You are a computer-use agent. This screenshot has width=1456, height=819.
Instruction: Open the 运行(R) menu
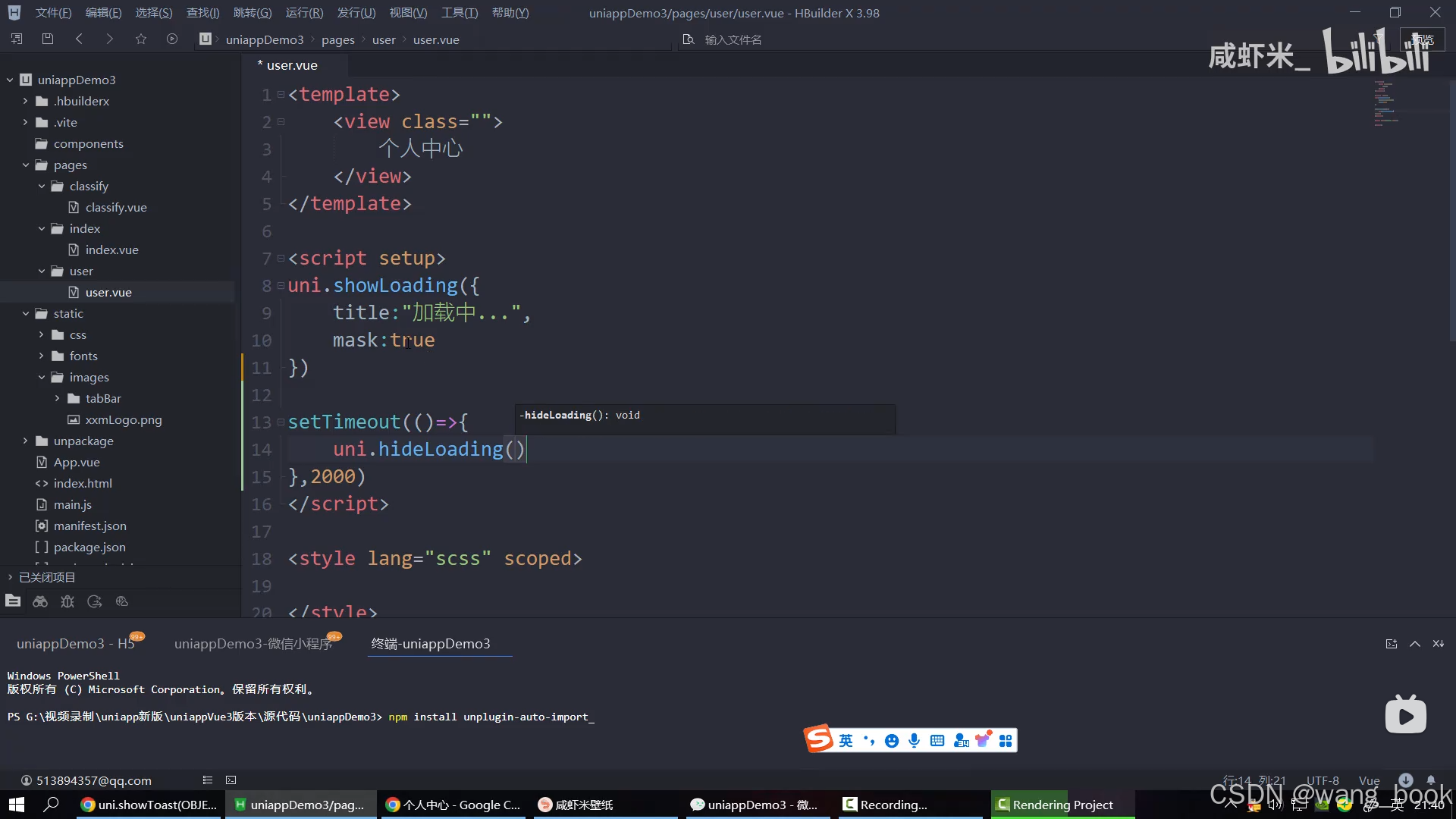pos(304,13)
